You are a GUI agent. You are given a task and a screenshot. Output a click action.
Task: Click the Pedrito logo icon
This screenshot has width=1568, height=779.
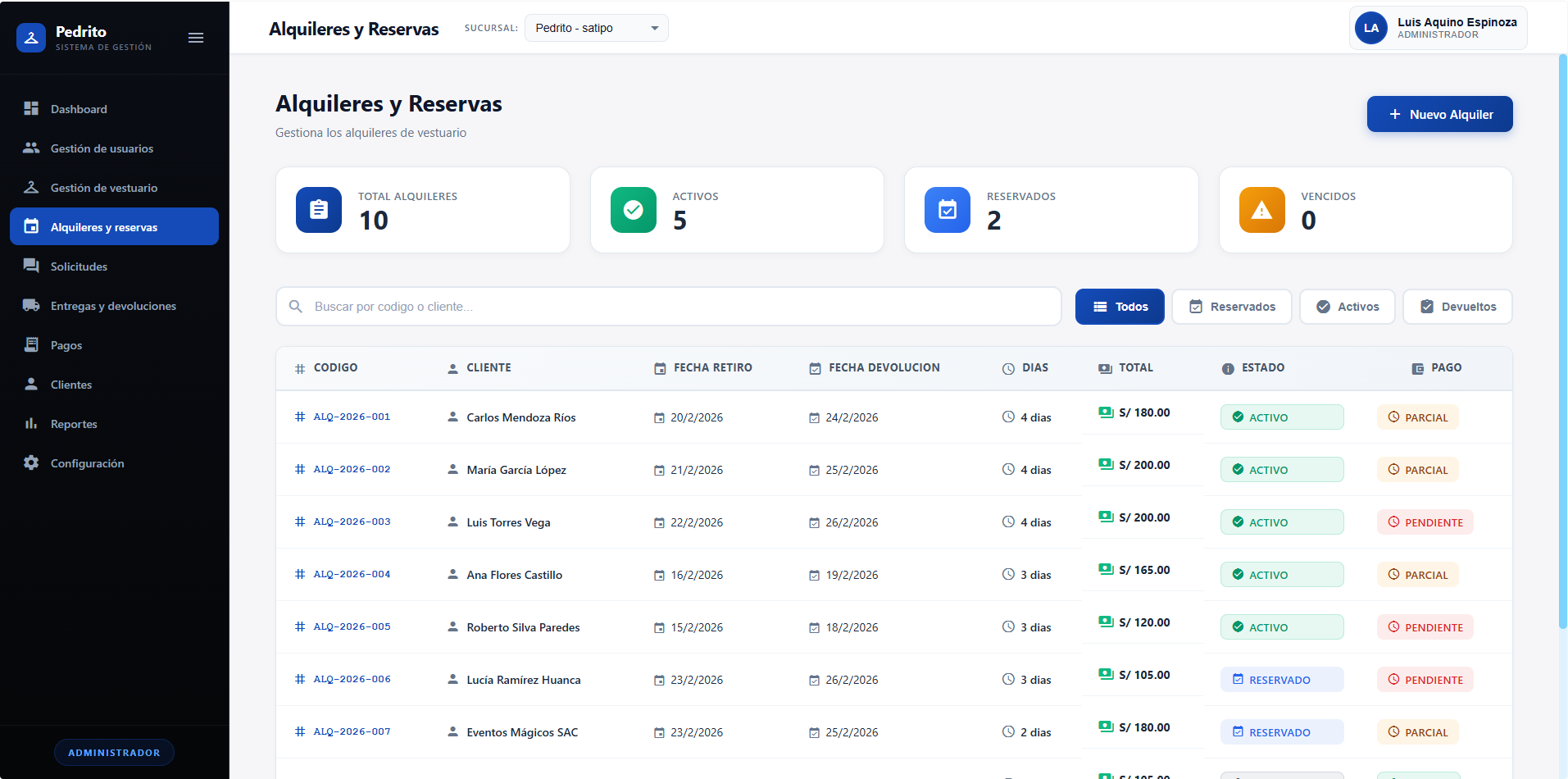point(31,38)
